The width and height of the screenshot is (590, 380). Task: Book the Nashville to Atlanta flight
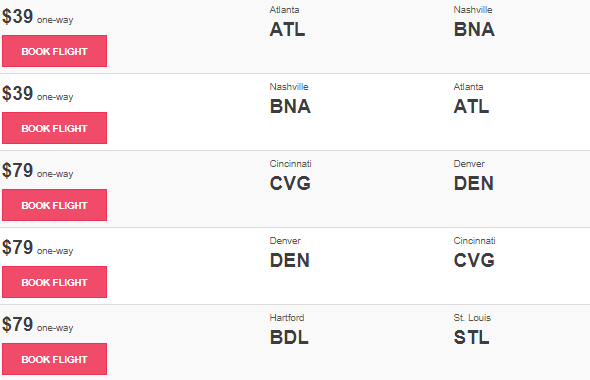tap(54, 128)
